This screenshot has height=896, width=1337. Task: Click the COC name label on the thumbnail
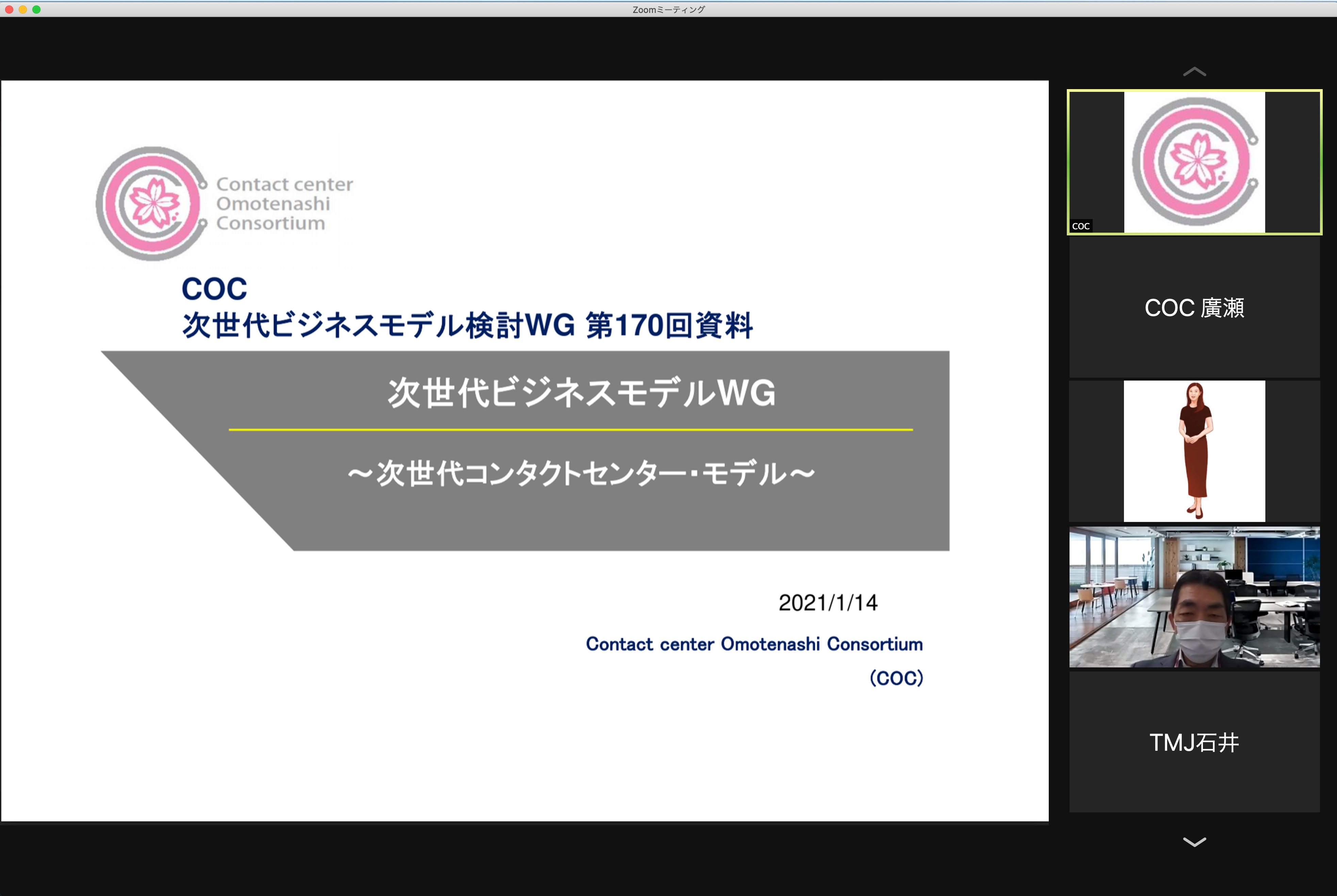click(1081, 226)
